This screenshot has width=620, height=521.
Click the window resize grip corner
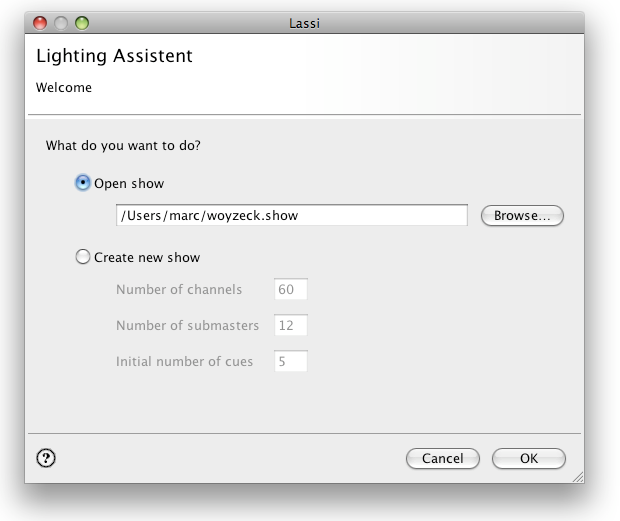[x=578, y=477]
